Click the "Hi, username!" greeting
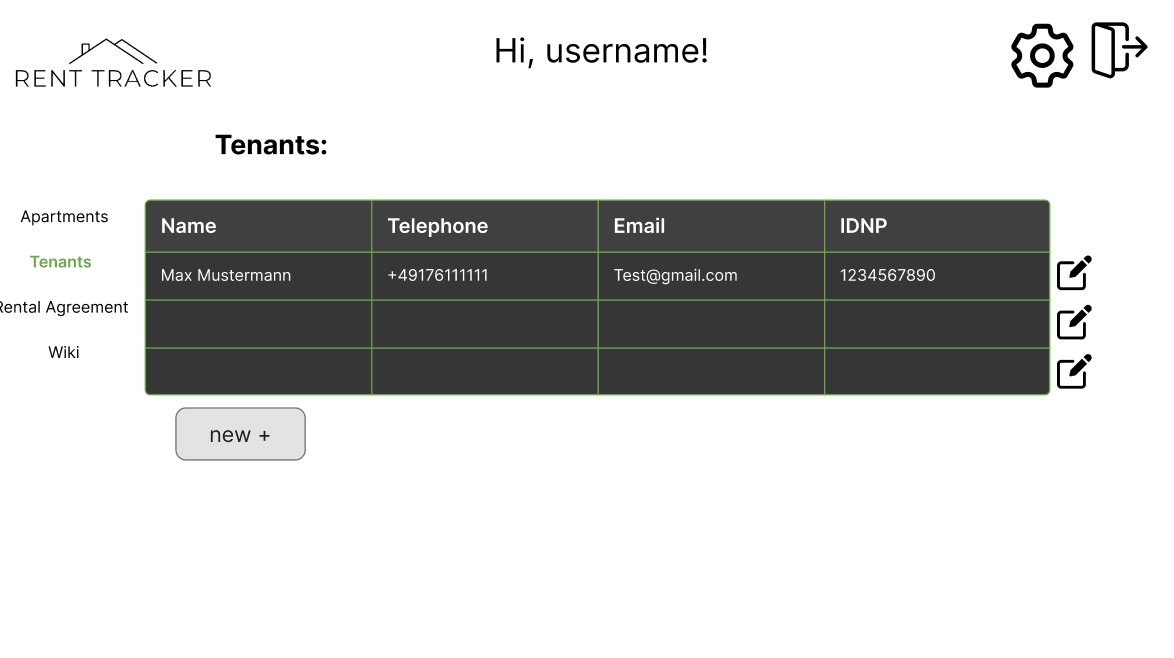 click(x=601, y=51)
